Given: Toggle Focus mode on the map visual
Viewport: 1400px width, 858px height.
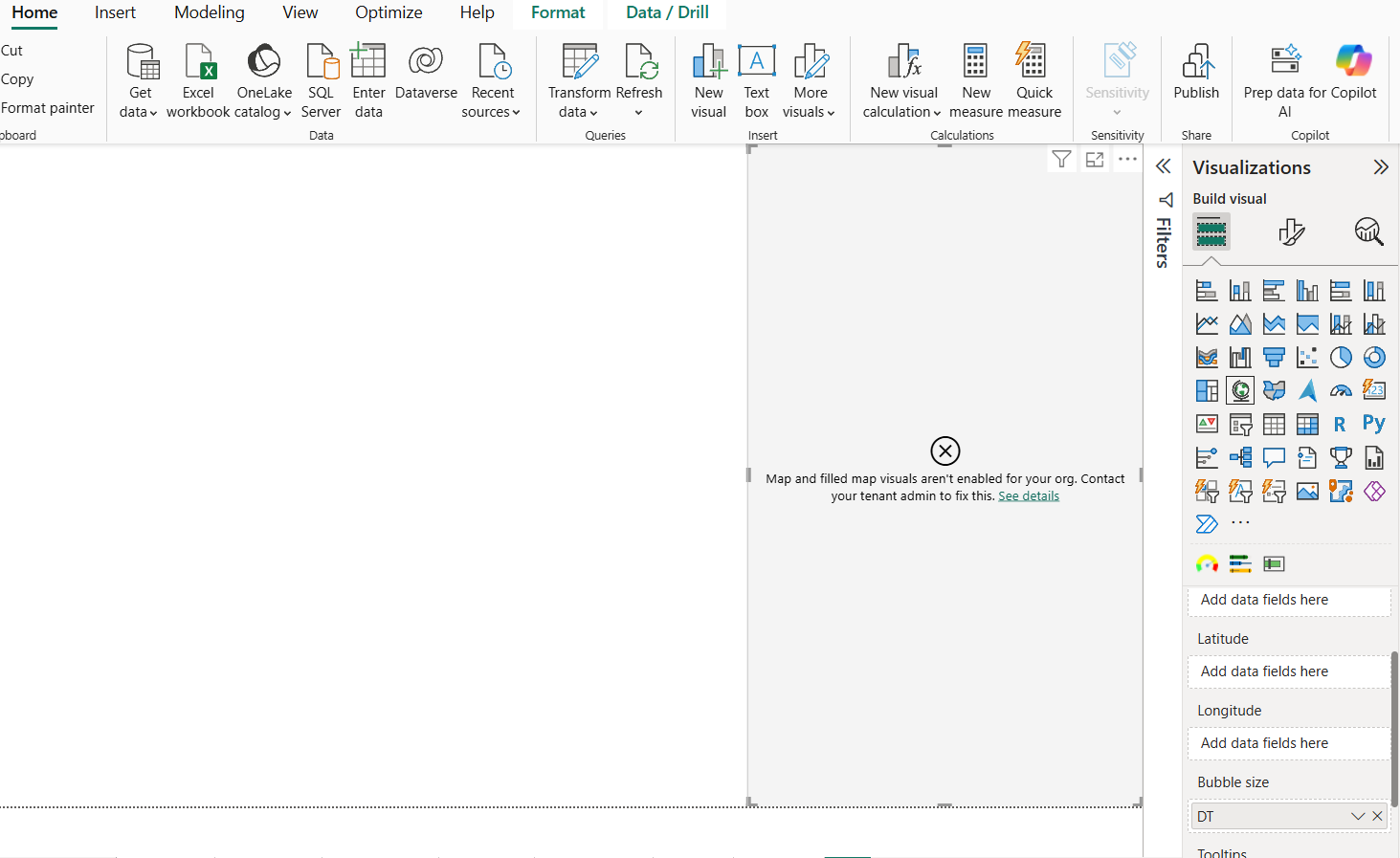Looking at the screenshot, I should (x=1095, y=160).
